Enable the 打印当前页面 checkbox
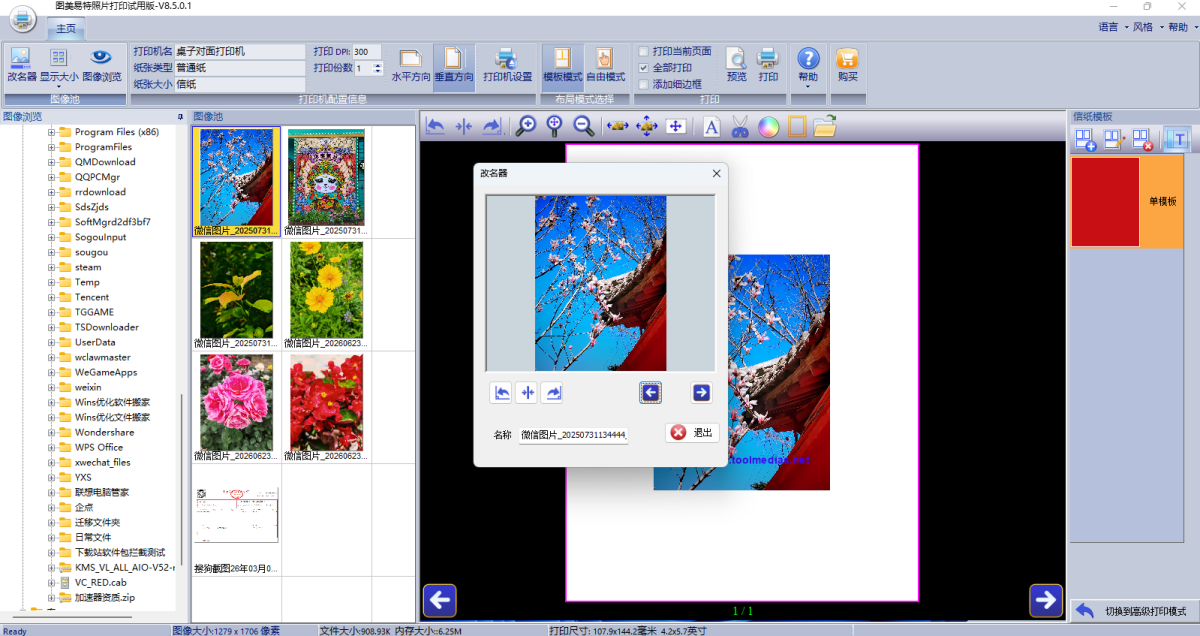1200x636 pixels. click(643, 51)
